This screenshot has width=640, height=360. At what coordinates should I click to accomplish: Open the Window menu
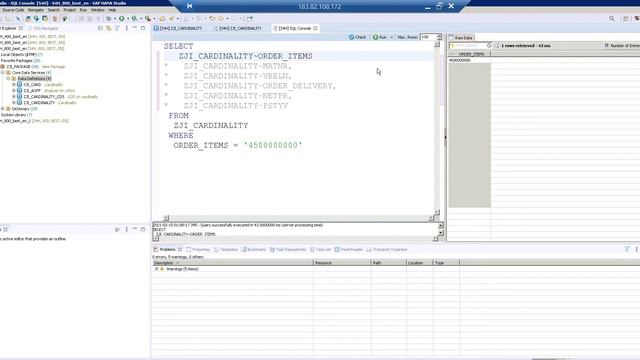pos(98,10)
